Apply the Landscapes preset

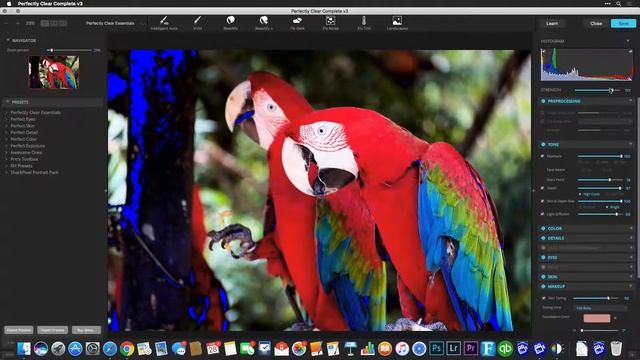pyautogui.click(x=397, y=23)
